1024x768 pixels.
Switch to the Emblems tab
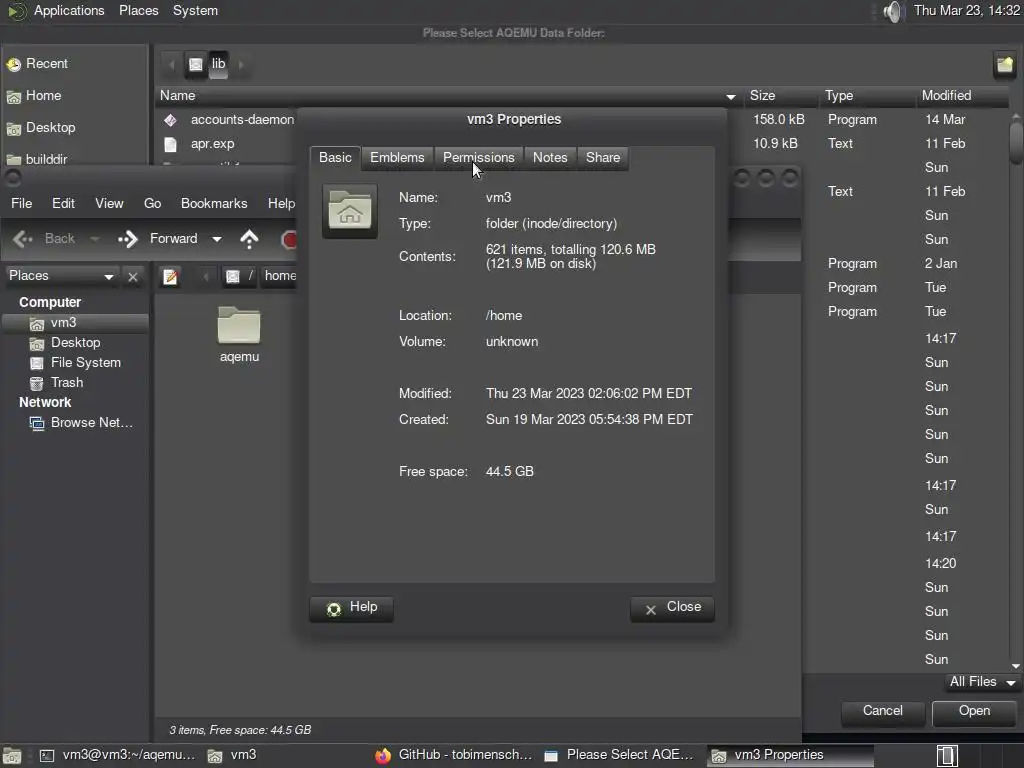pyautogui.click(x=397, y=157)
